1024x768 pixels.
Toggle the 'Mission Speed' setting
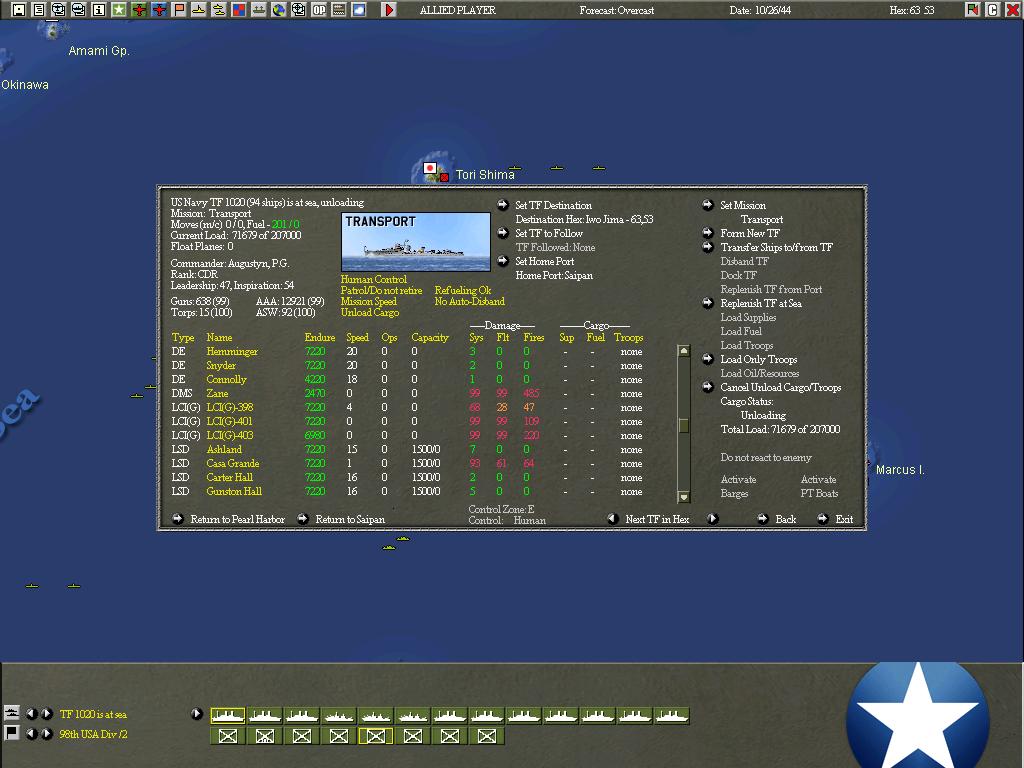point(369,302)
